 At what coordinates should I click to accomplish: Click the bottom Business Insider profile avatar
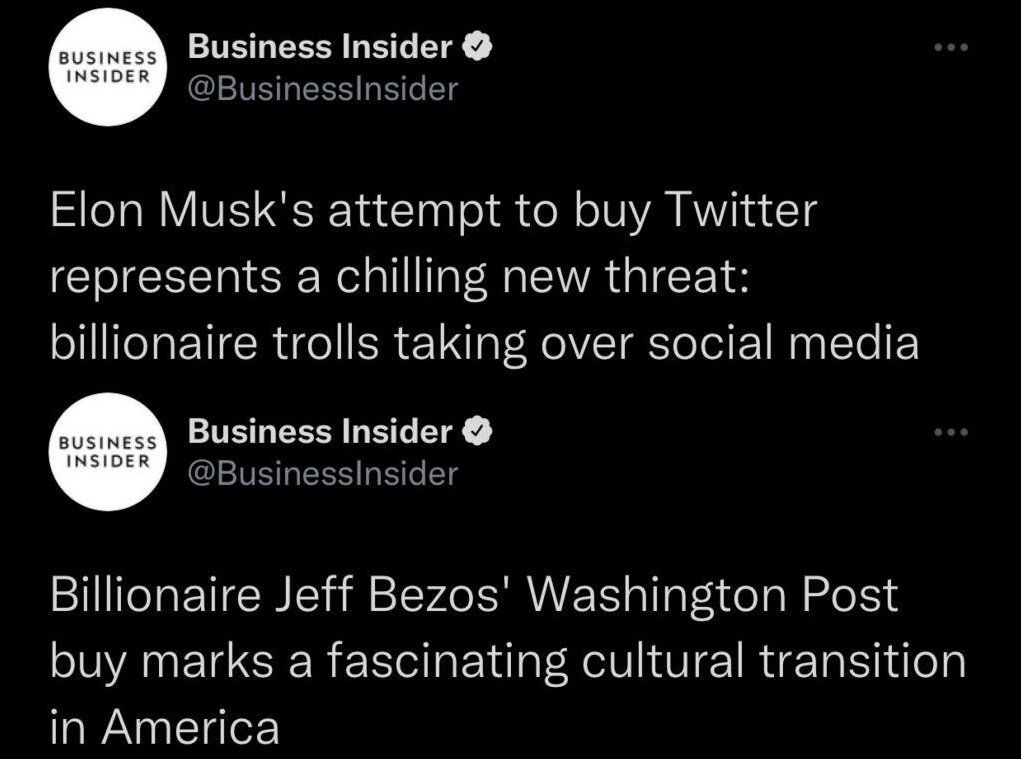pos(106,454)
